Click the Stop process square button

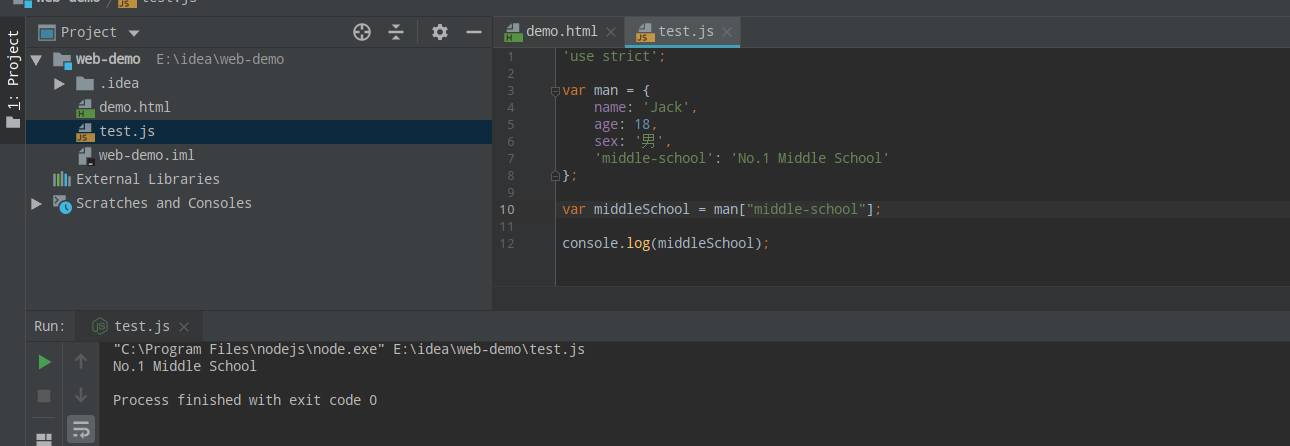point(44,396)
